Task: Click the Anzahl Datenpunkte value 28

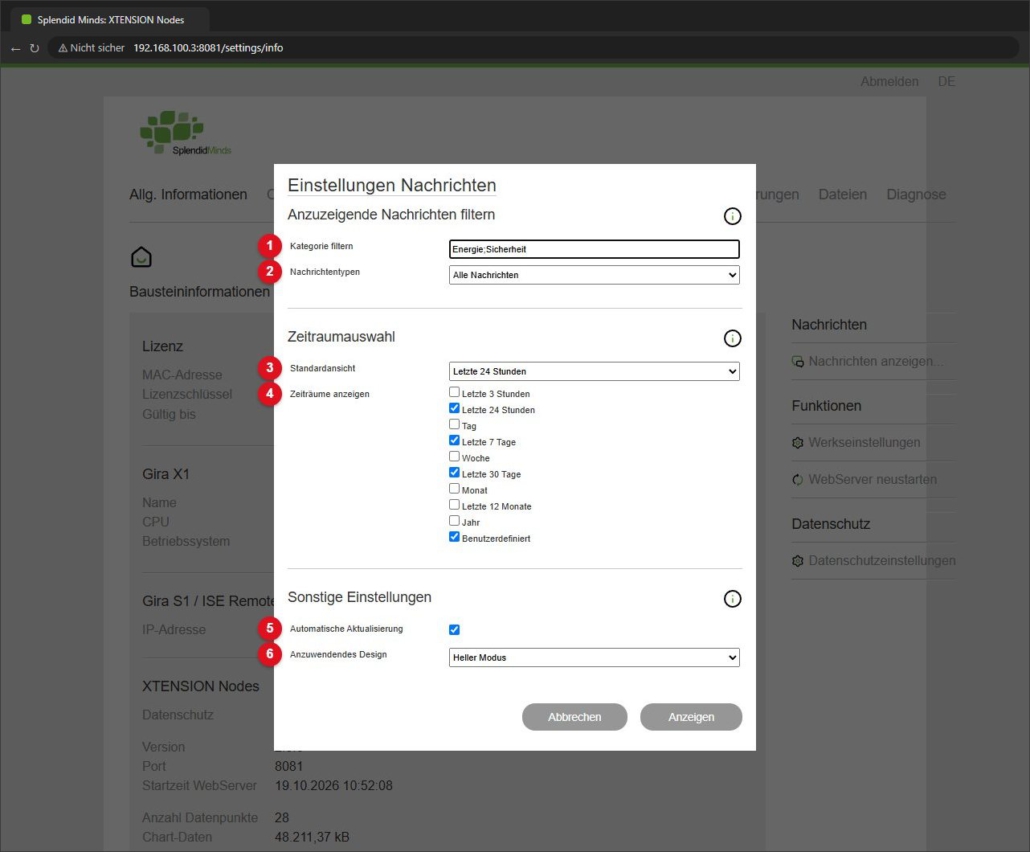Action: [x=282, y=818]
